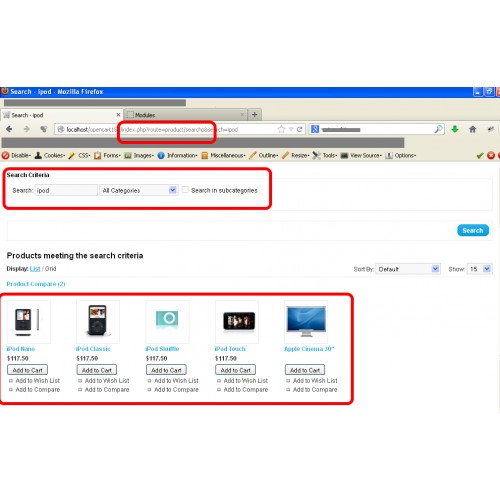The height and width of the screenshot is (500, 500).
Task: Switch to the Modules tab
Action: [185, 115]
